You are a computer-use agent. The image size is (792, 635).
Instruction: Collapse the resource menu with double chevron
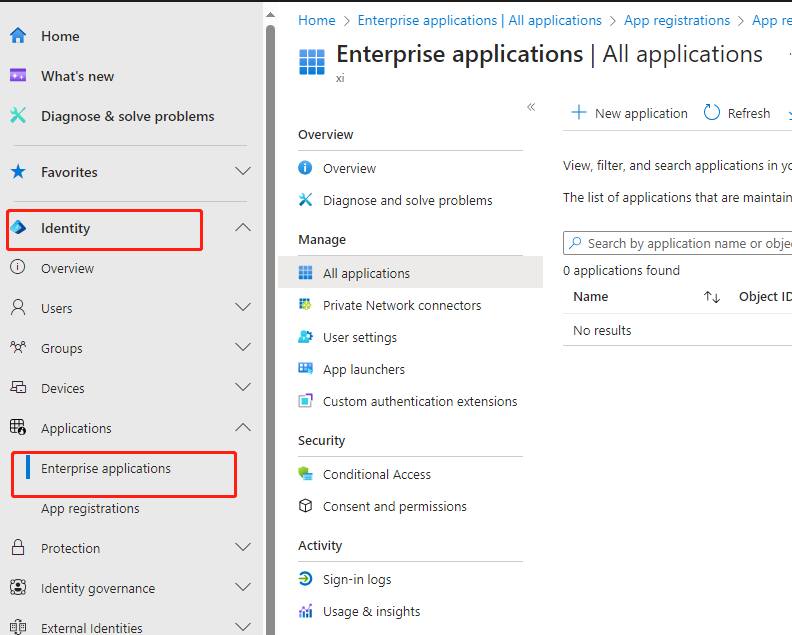point(531,107)
